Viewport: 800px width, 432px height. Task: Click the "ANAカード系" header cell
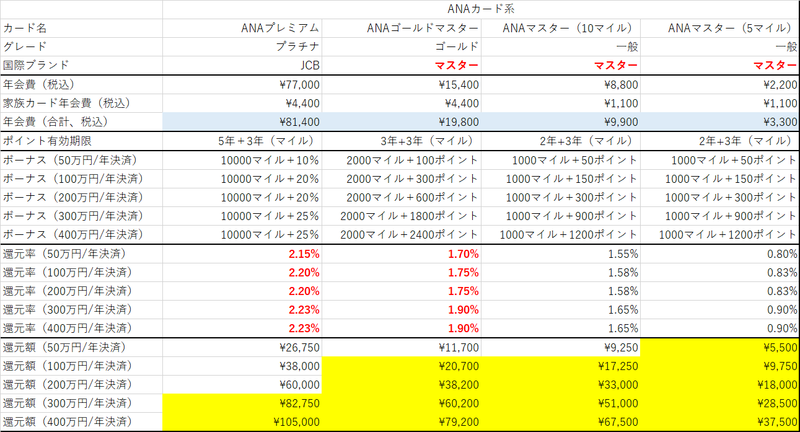pyautogui.click(x=481, y=9)
